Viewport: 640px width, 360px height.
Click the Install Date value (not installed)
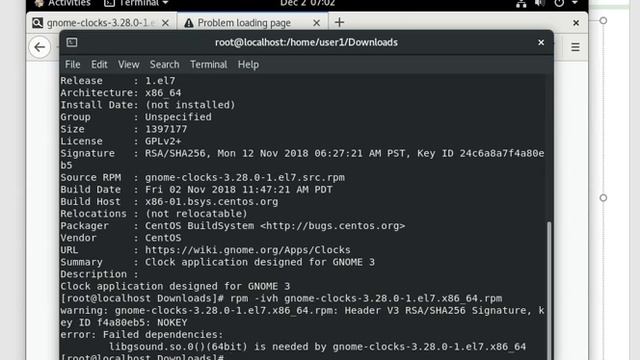pos(190,105)
